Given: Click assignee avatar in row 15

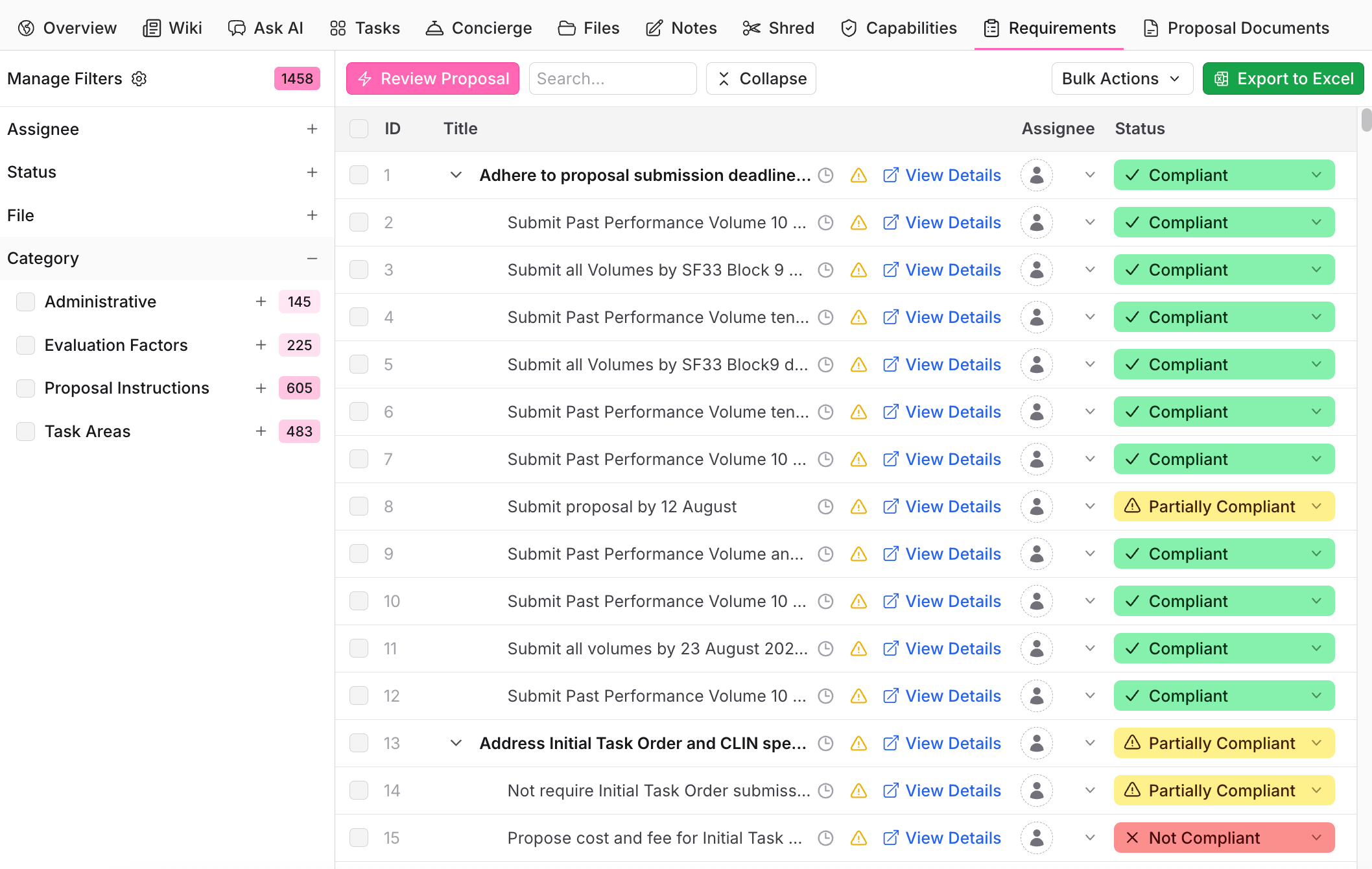Looking at the screenshot, I should pos(1037,838).
